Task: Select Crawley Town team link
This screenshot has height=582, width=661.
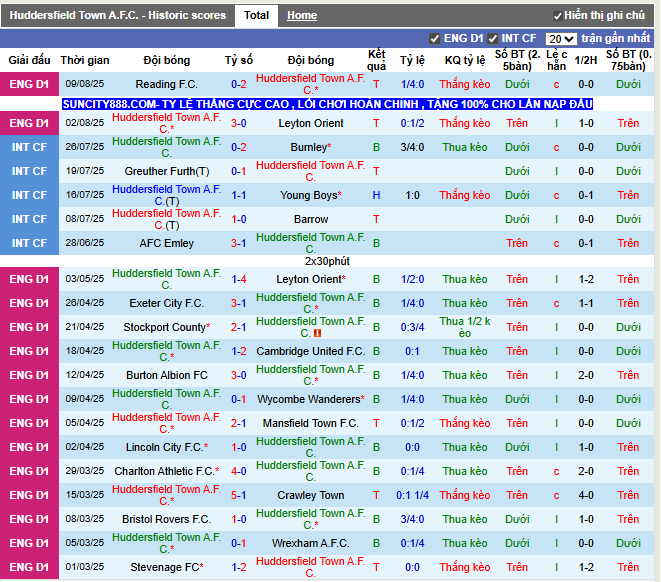Action: point(311,496)
